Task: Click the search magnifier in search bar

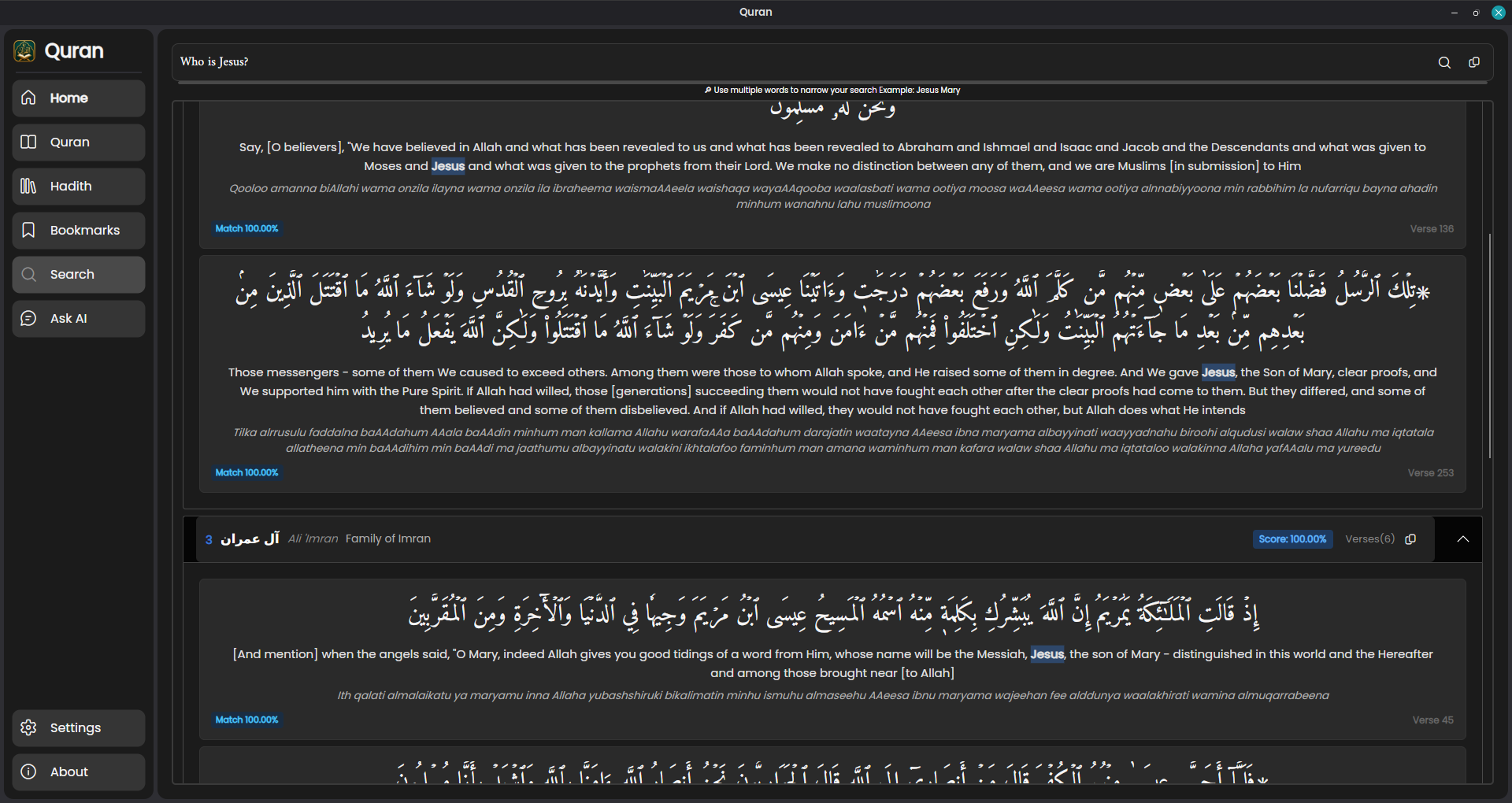Action: (1444, 62)
